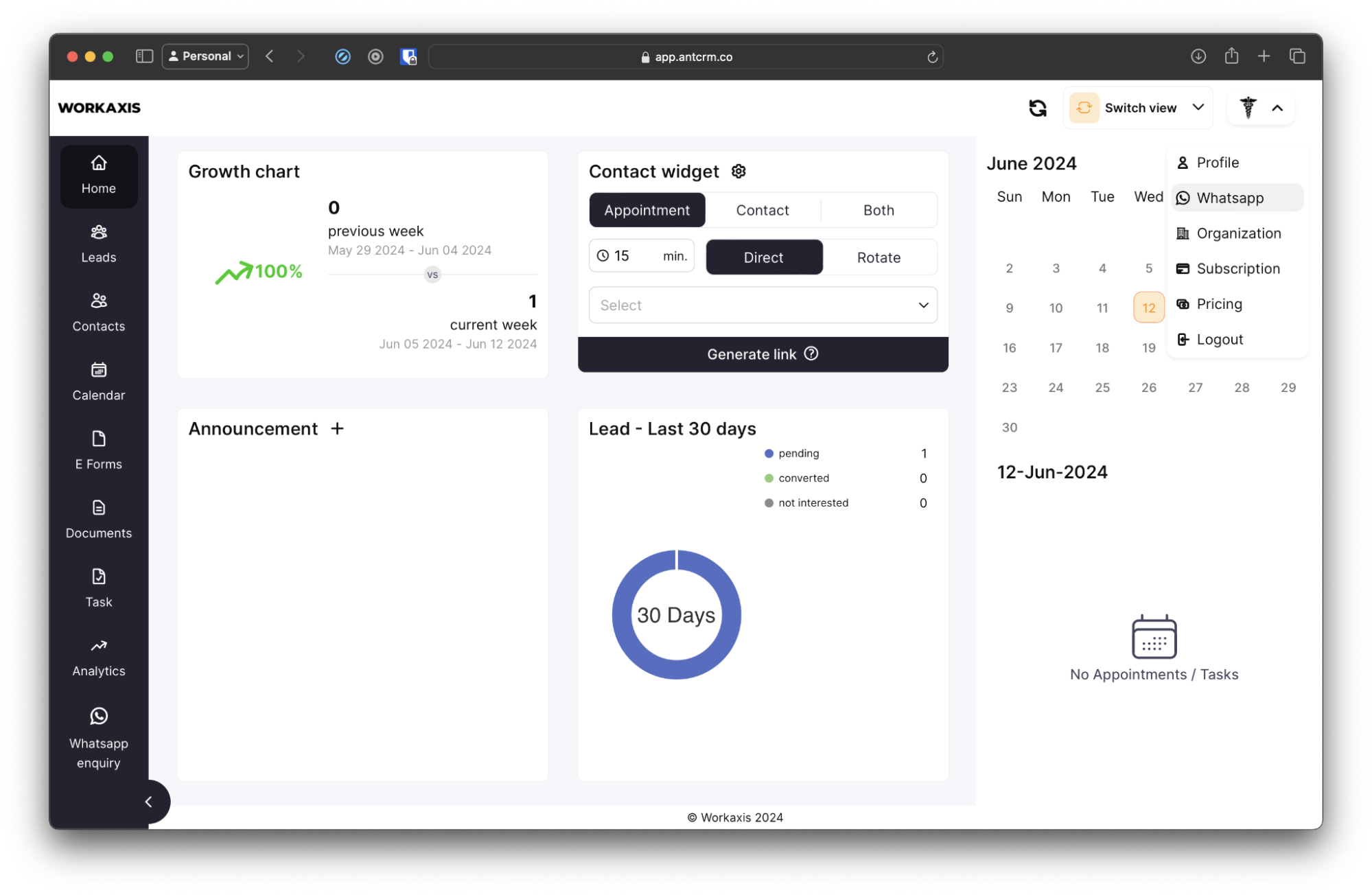1372x895 pixels.
Task: Select the Contacts icon in the sidebar
Action: 98,312
